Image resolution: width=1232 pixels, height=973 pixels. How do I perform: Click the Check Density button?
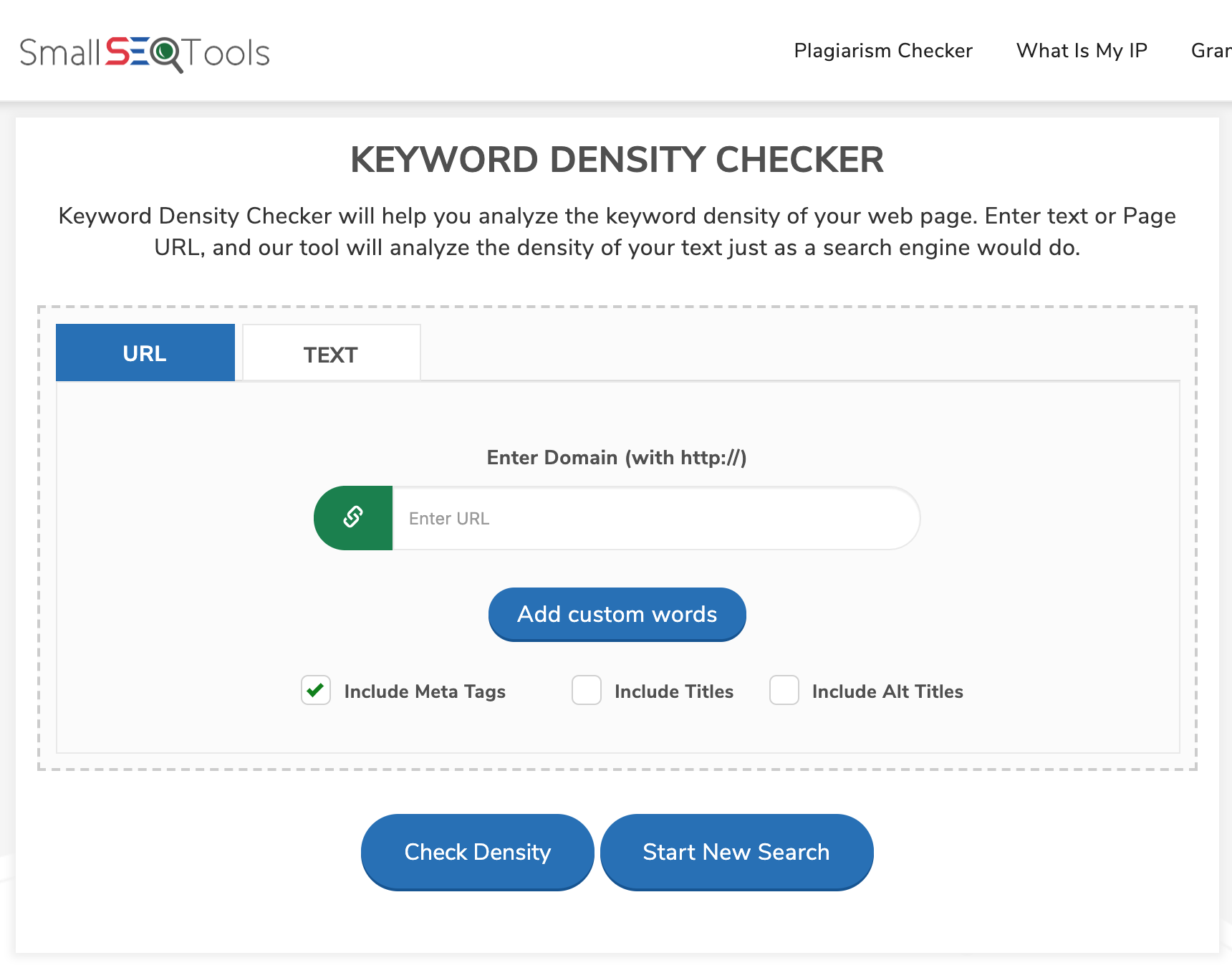[477, 852]
